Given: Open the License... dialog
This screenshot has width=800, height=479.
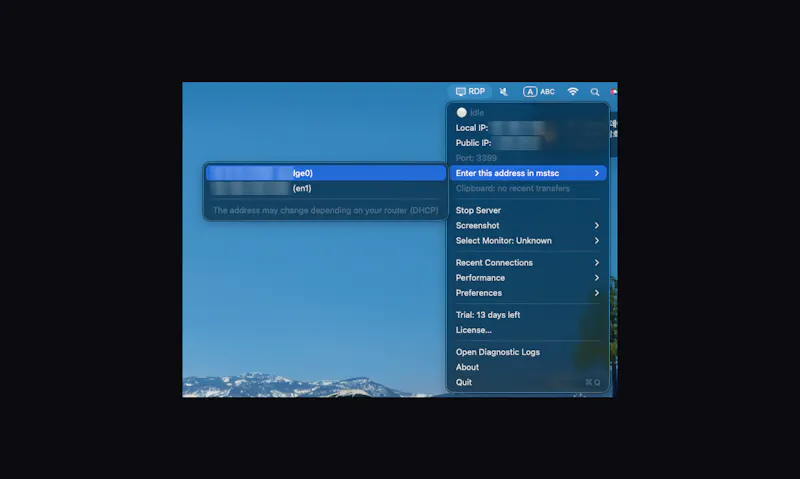Looking at the screenshot, I should 528,330.
